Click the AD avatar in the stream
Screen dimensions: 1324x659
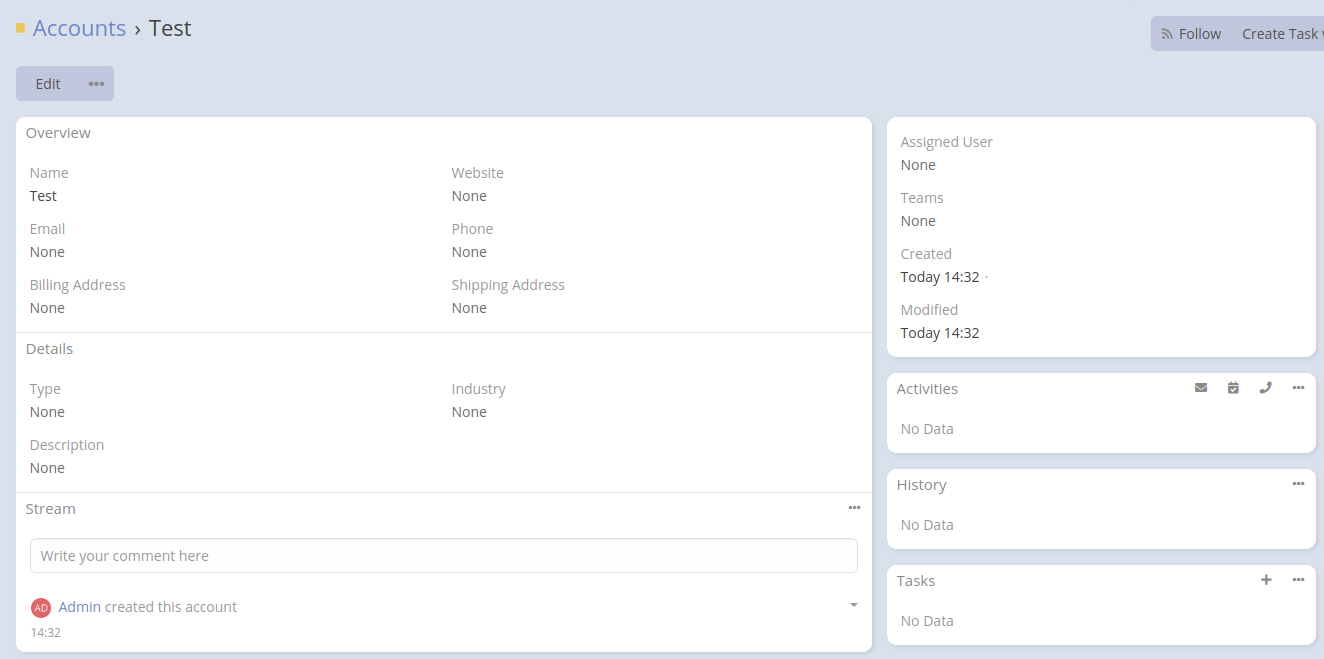41,608
